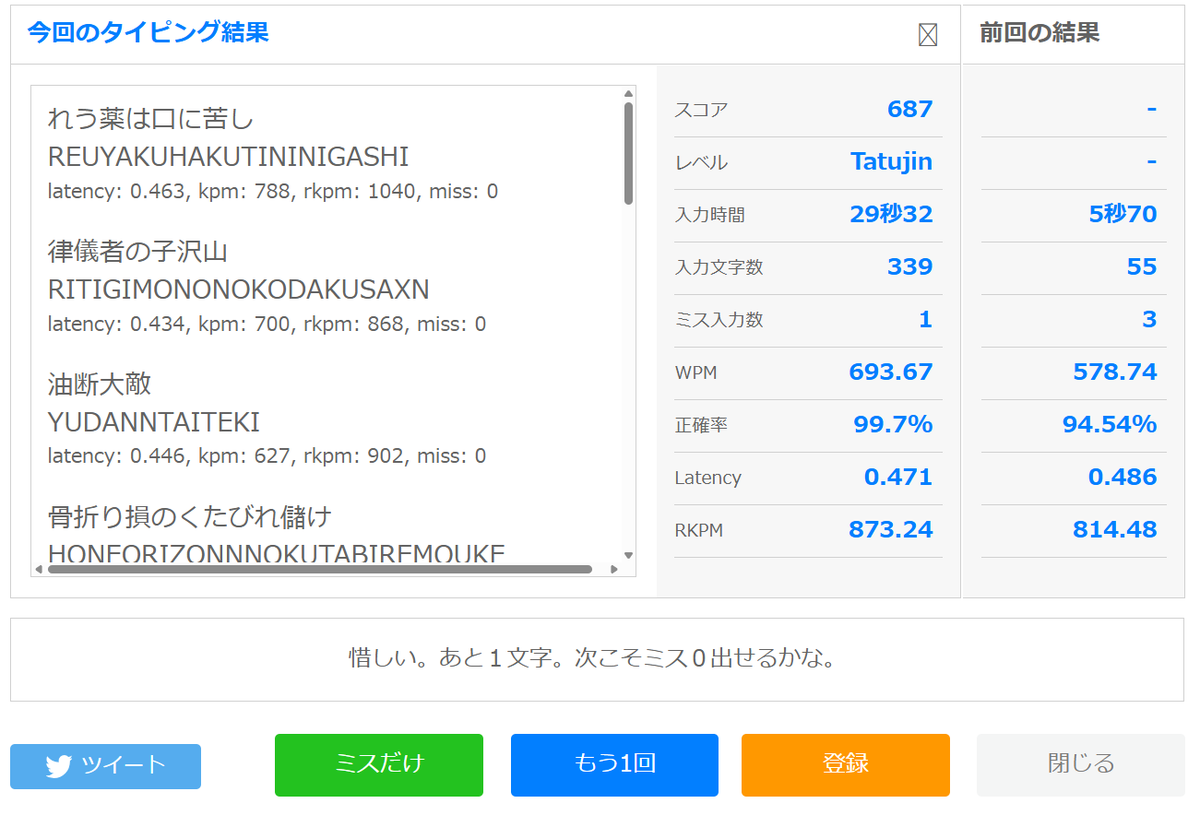Click the previous WPM value 578.74
Viewport: 1200px width, 827px height.
[1115, 372]
